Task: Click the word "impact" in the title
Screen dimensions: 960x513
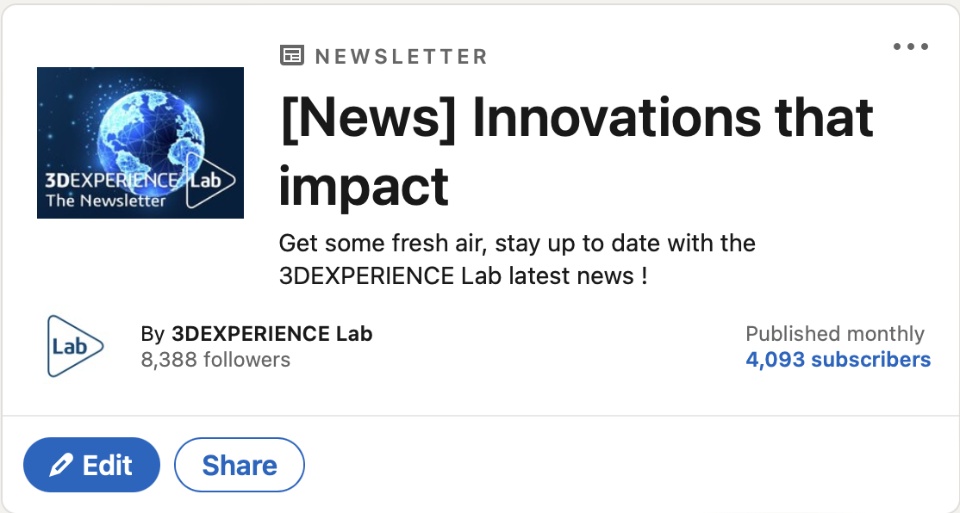Action: coord(363,186)
